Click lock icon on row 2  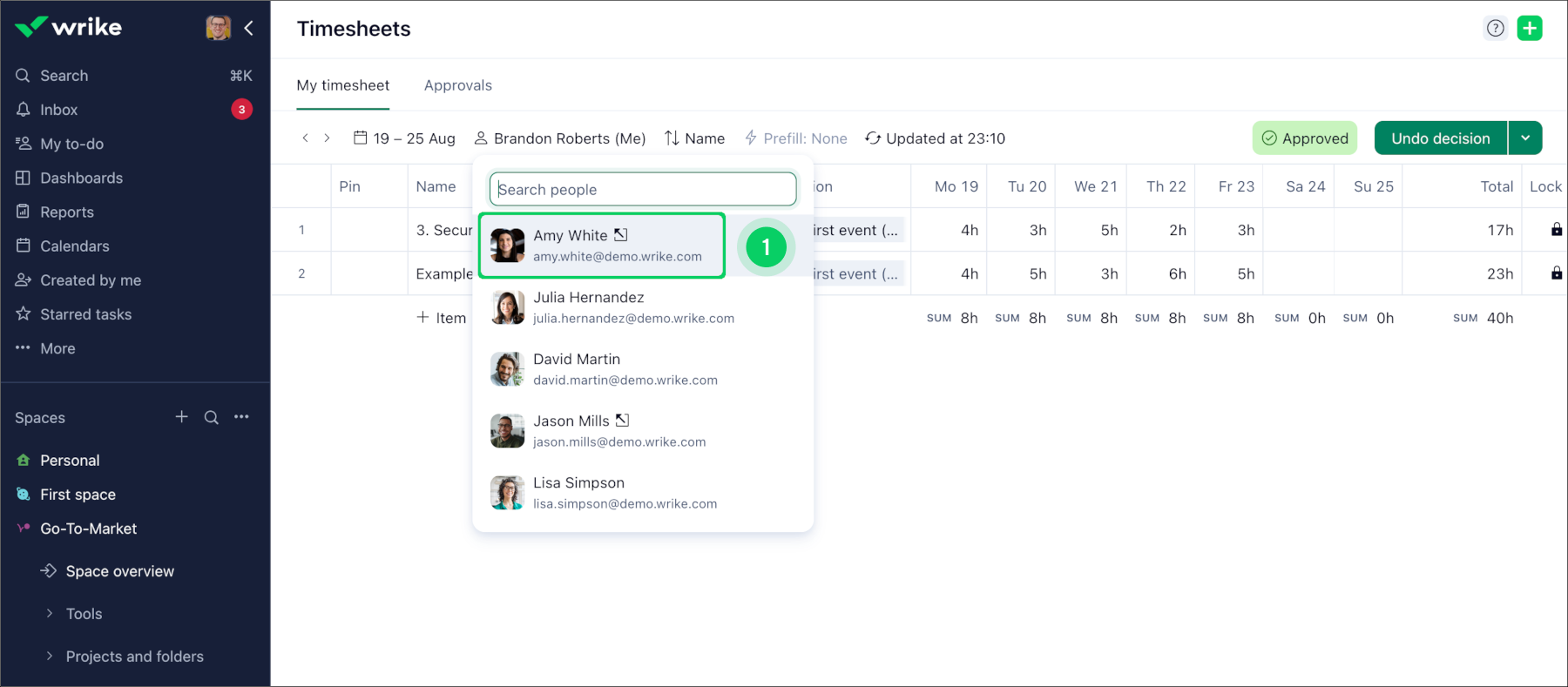pyautogui.click(x=1556, y=273)
